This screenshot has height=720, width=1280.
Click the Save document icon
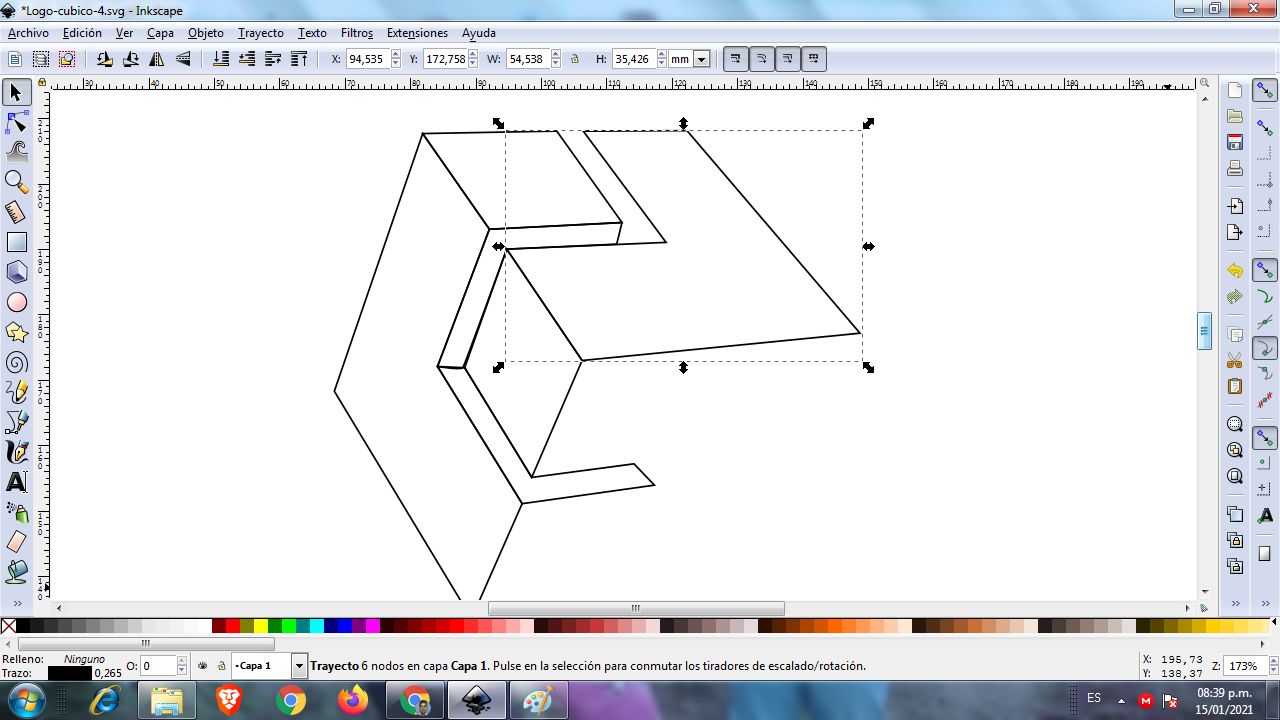coord(1235,142)
